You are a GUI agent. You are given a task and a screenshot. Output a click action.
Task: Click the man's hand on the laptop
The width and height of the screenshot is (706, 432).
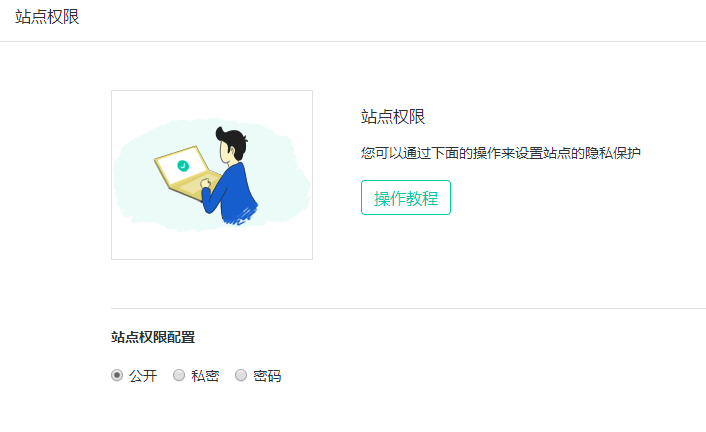pos(205,183)
